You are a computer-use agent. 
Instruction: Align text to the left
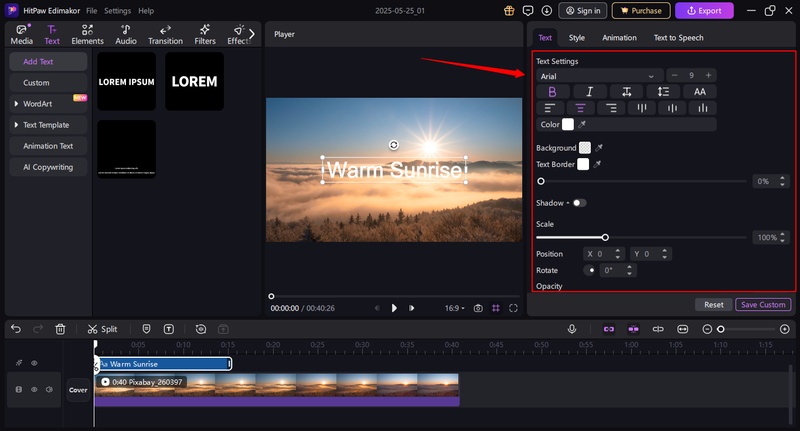549,108
